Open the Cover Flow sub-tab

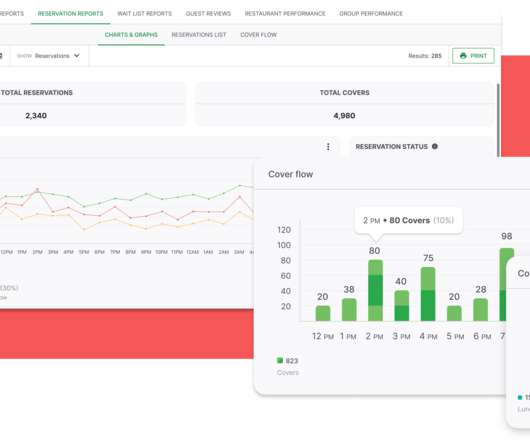click(259, 35)
